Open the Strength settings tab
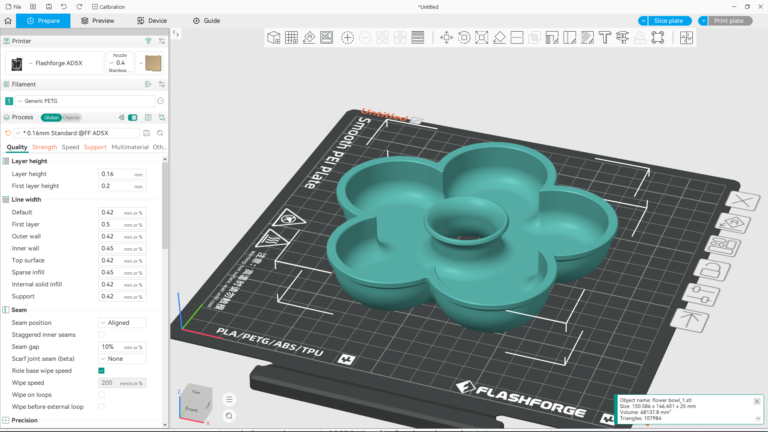 pos(45,147)
